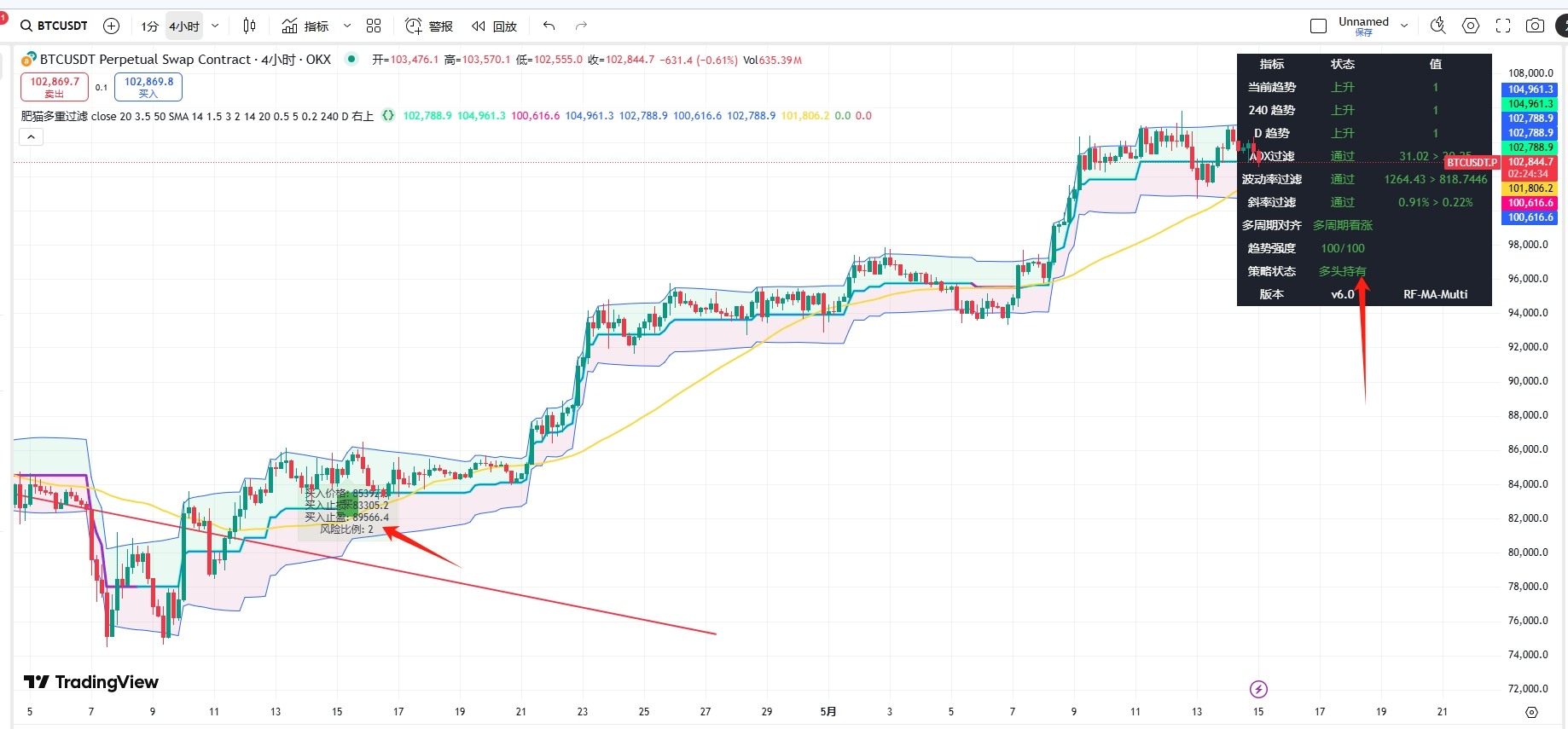
Task: Open the 指标 indicators button
Action: pyautogui.click(x=305, y=26)
